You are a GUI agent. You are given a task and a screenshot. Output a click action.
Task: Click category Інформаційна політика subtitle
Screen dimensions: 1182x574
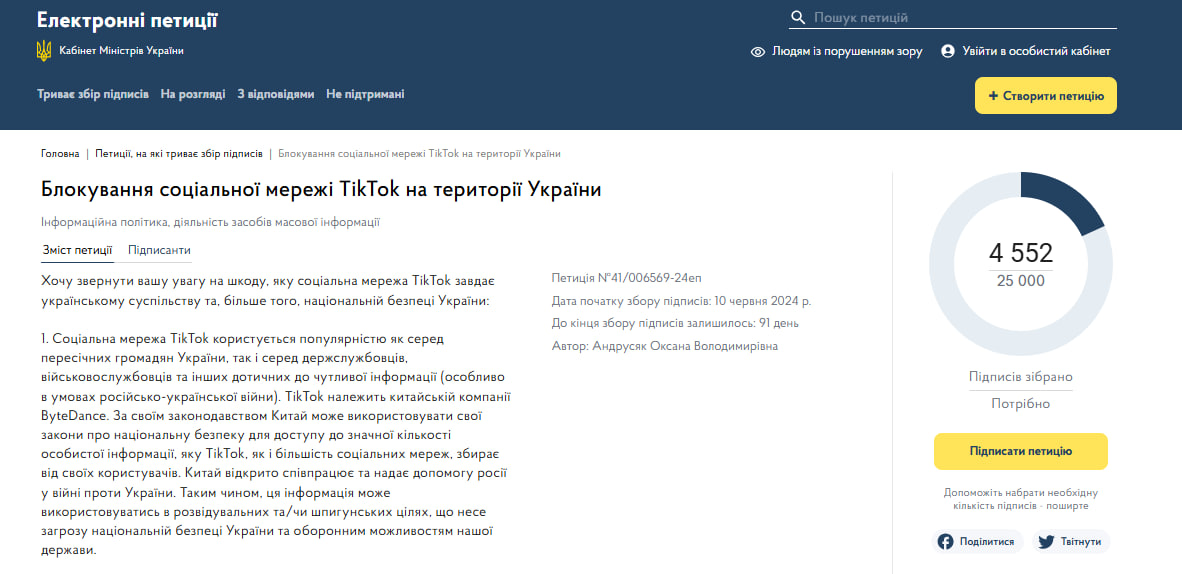point(211,223)
